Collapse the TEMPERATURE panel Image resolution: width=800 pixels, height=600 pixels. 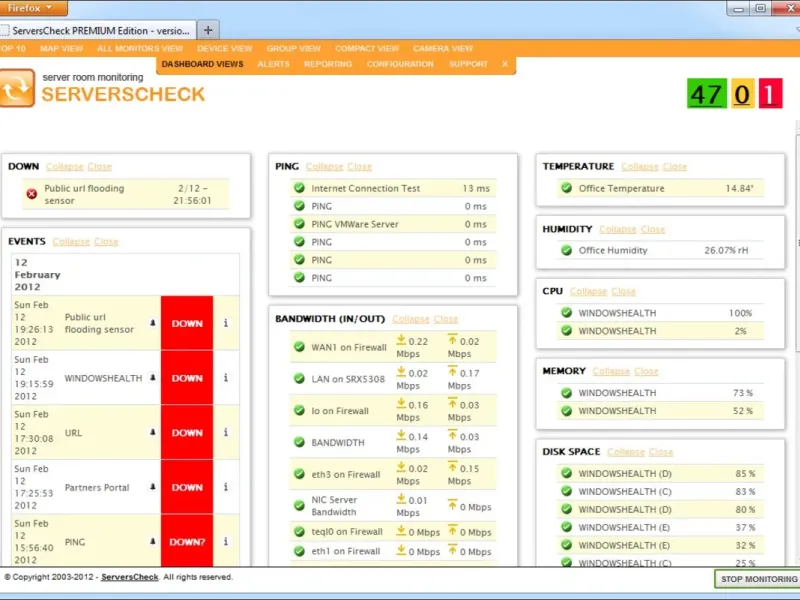pos(640,167)
